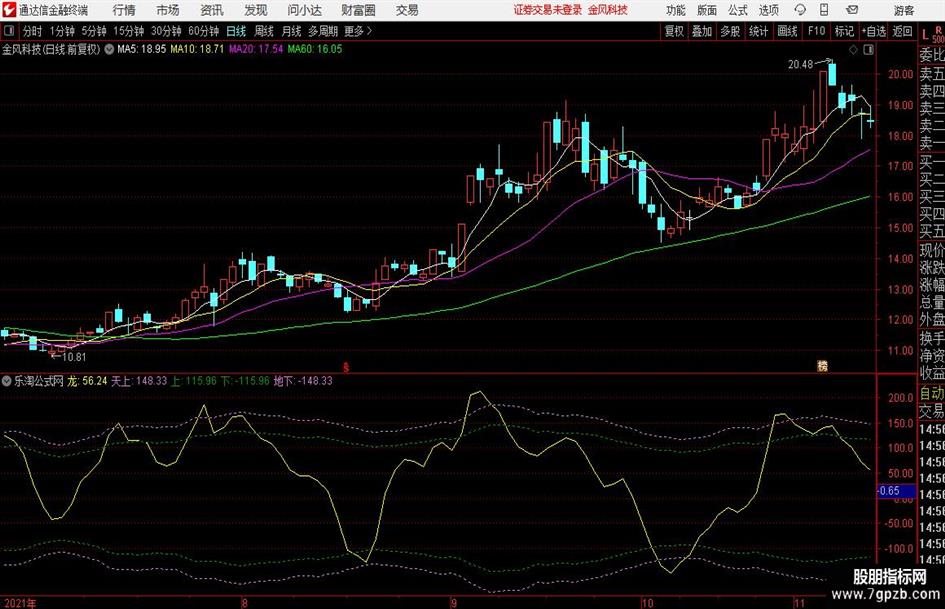Click the MA60: 16.05 value
The height and width of the screenshot is (609, 945).
point(315,49)
